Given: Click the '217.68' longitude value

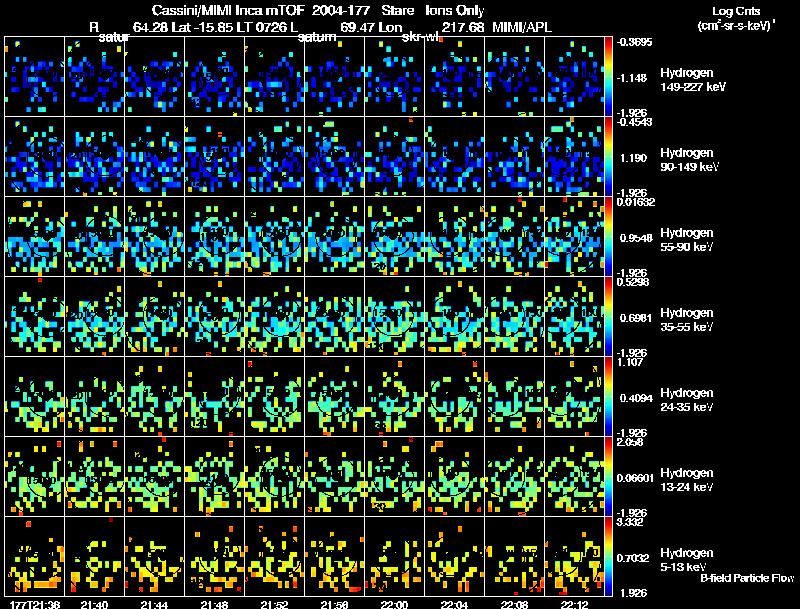Looking at the screenshot, I should pyautogui.click(x=462, y=27).
